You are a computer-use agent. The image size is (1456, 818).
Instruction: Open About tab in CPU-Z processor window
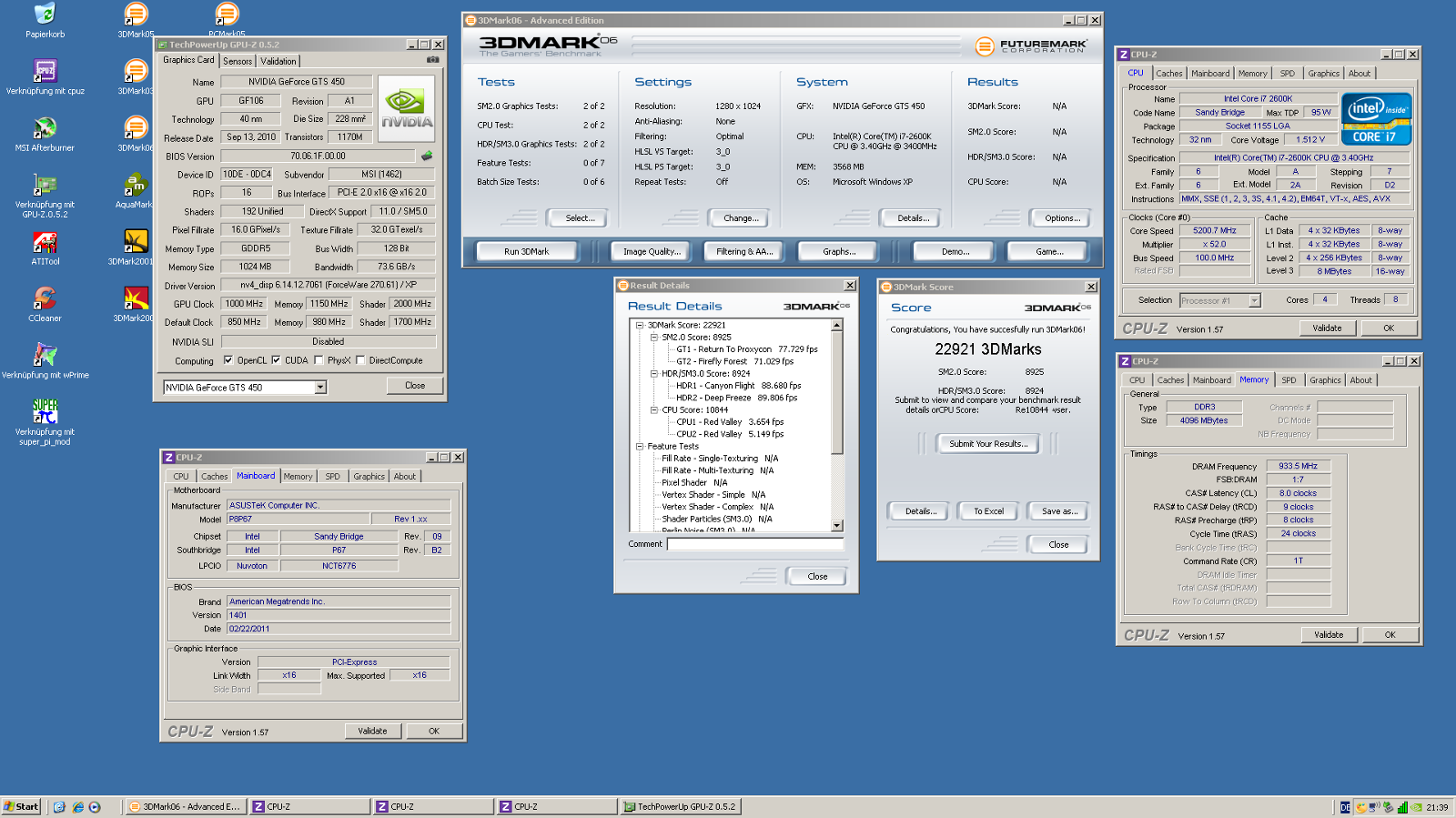pos(1360,74)
